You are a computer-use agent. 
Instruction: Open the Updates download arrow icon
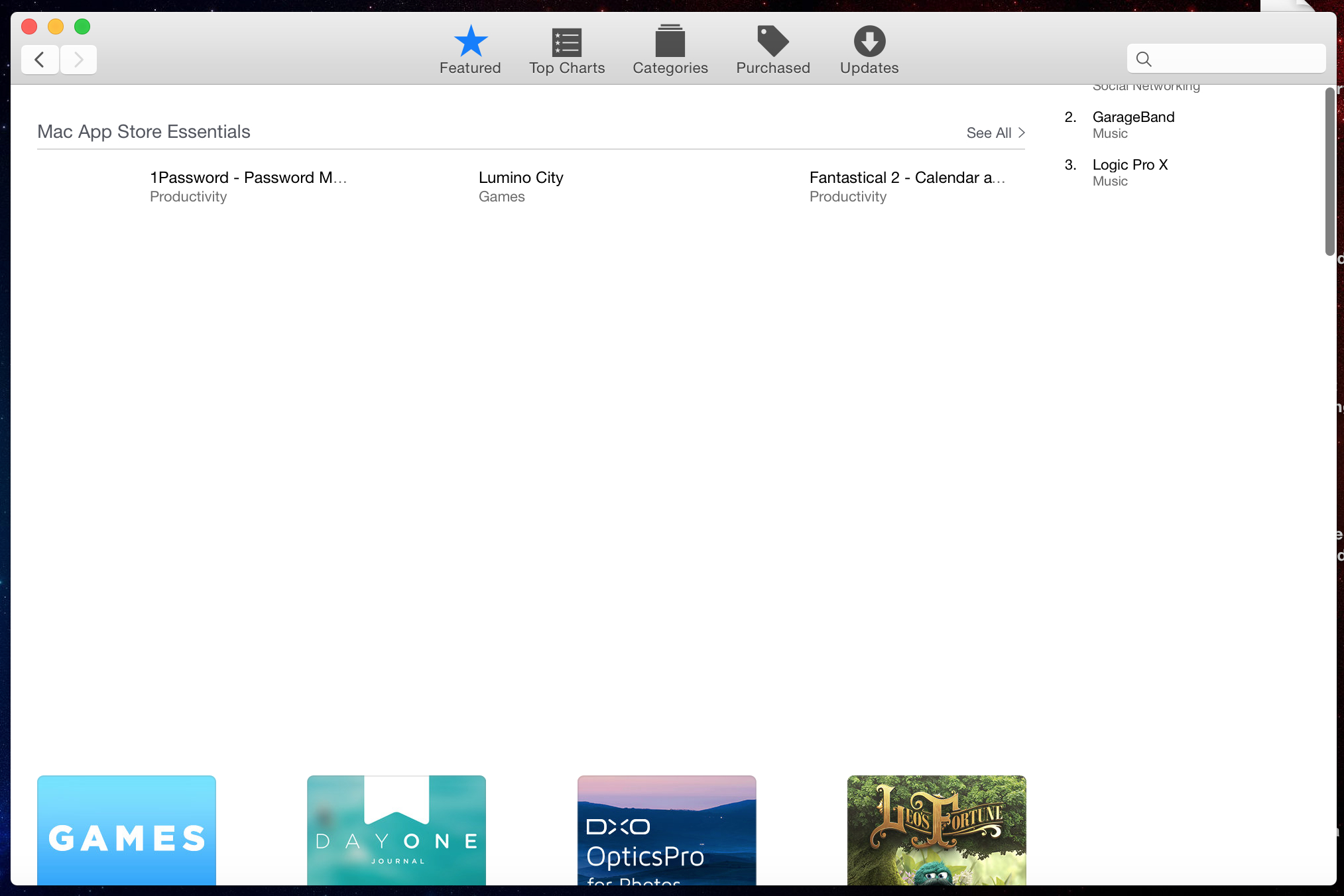869,42
